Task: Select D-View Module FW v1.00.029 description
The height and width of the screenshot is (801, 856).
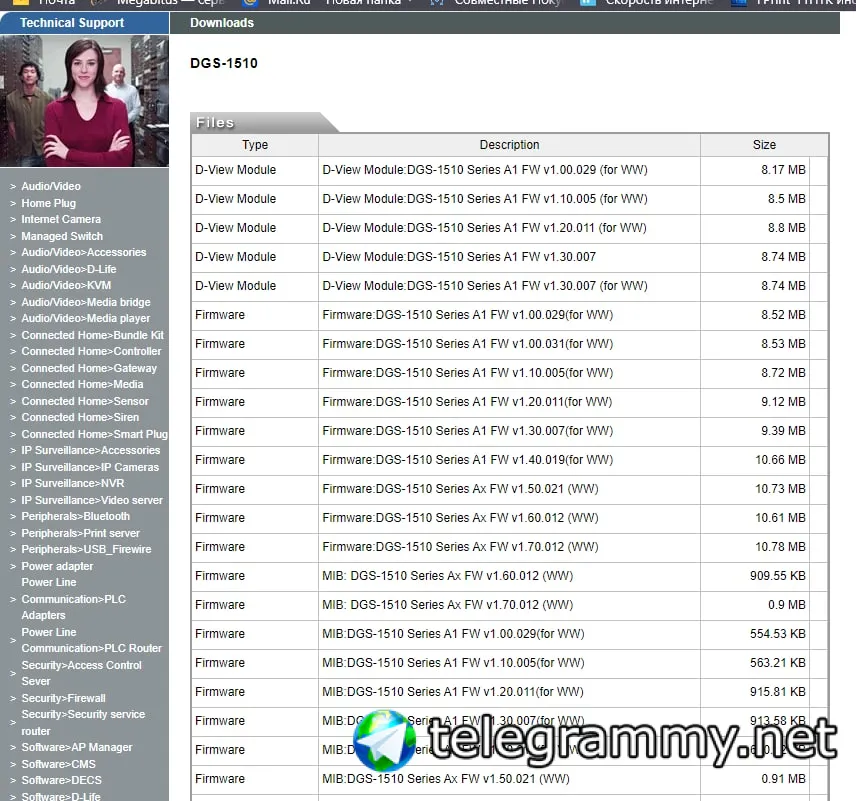Action: [485, 170]
